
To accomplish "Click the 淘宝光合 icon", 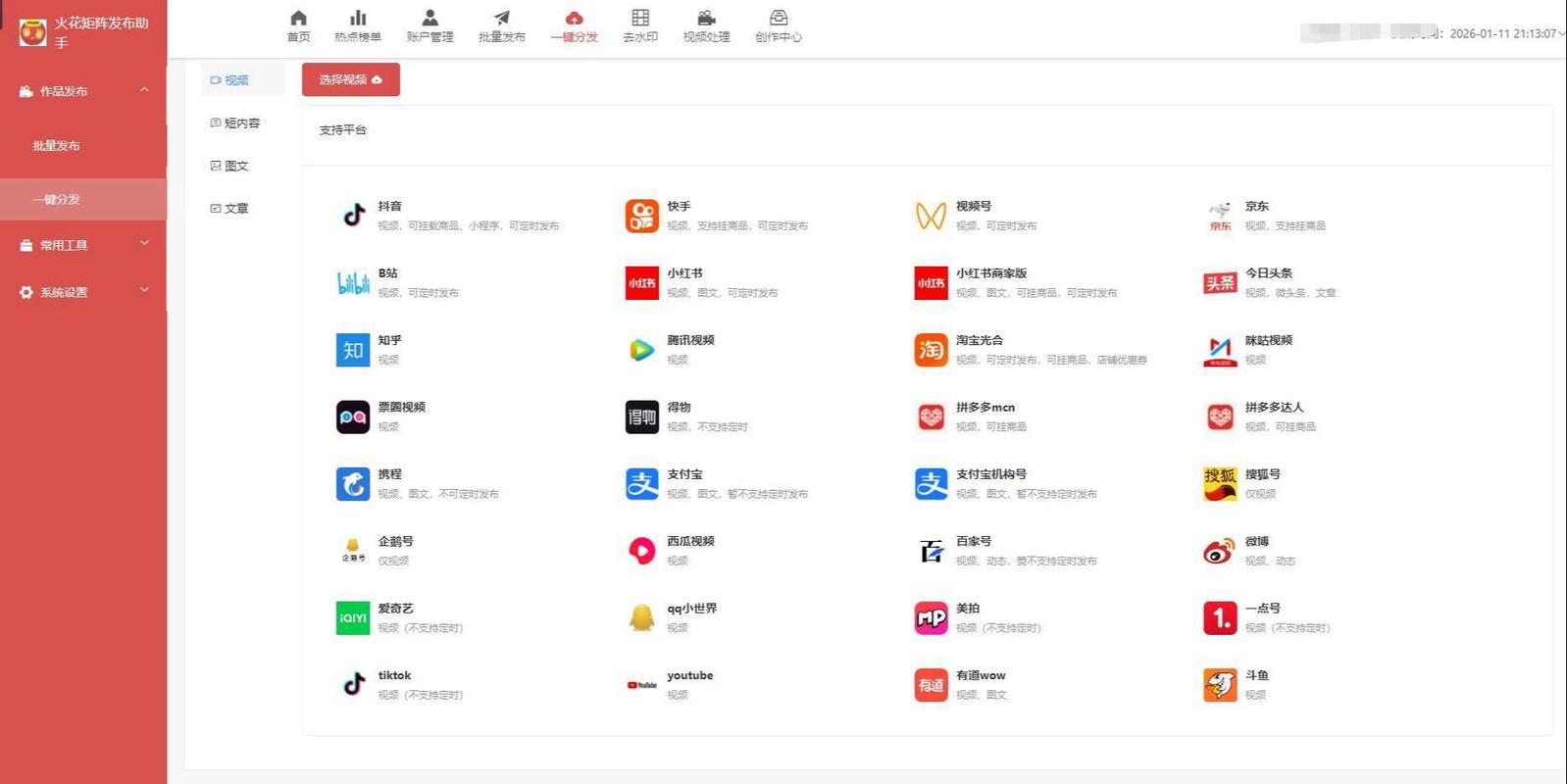I will (x=931, y=350).
